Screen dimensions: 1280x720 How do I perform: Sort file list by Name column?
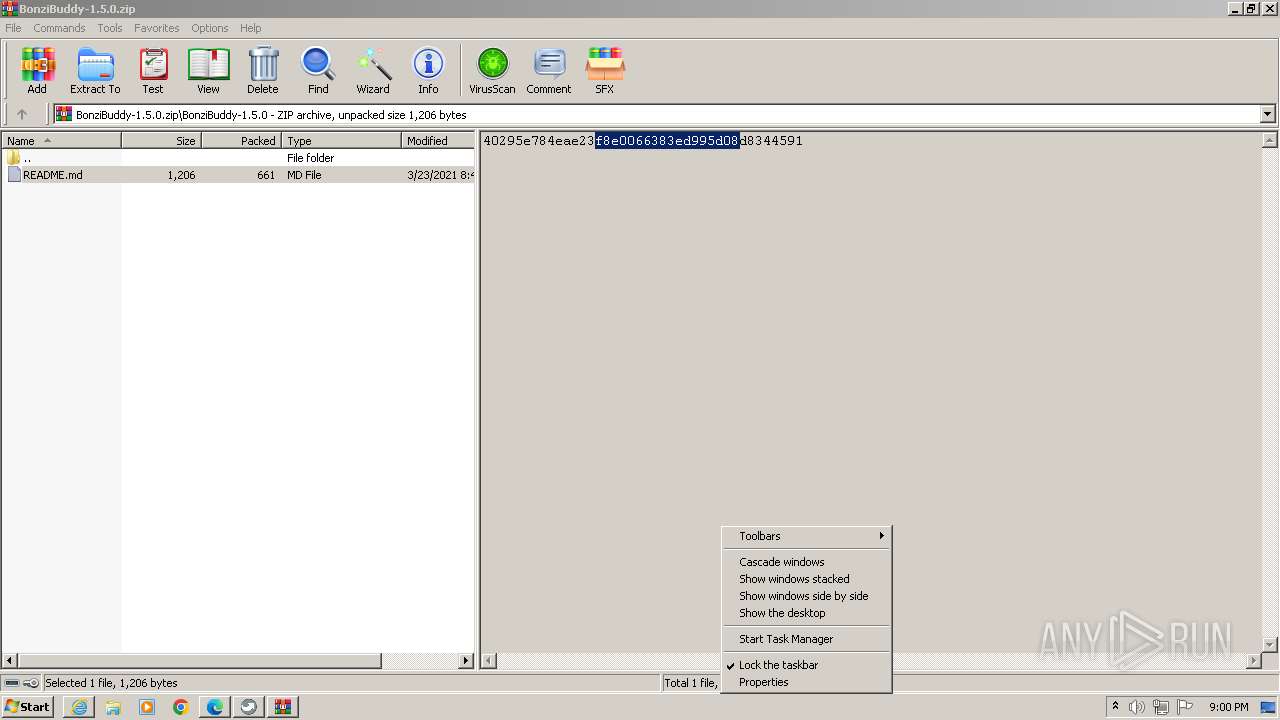tap(61, 141)
